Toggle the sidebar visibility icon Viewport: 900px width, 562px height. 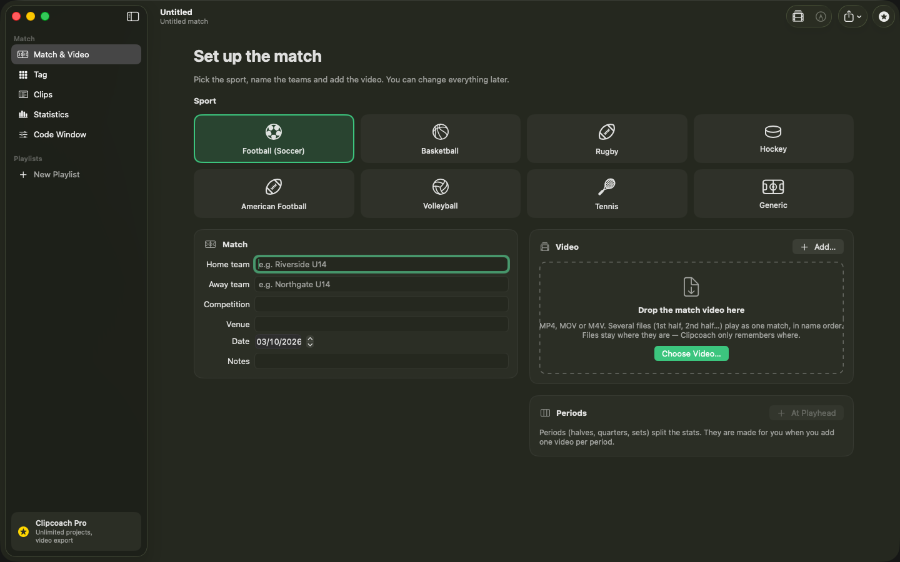coord(133,17)
